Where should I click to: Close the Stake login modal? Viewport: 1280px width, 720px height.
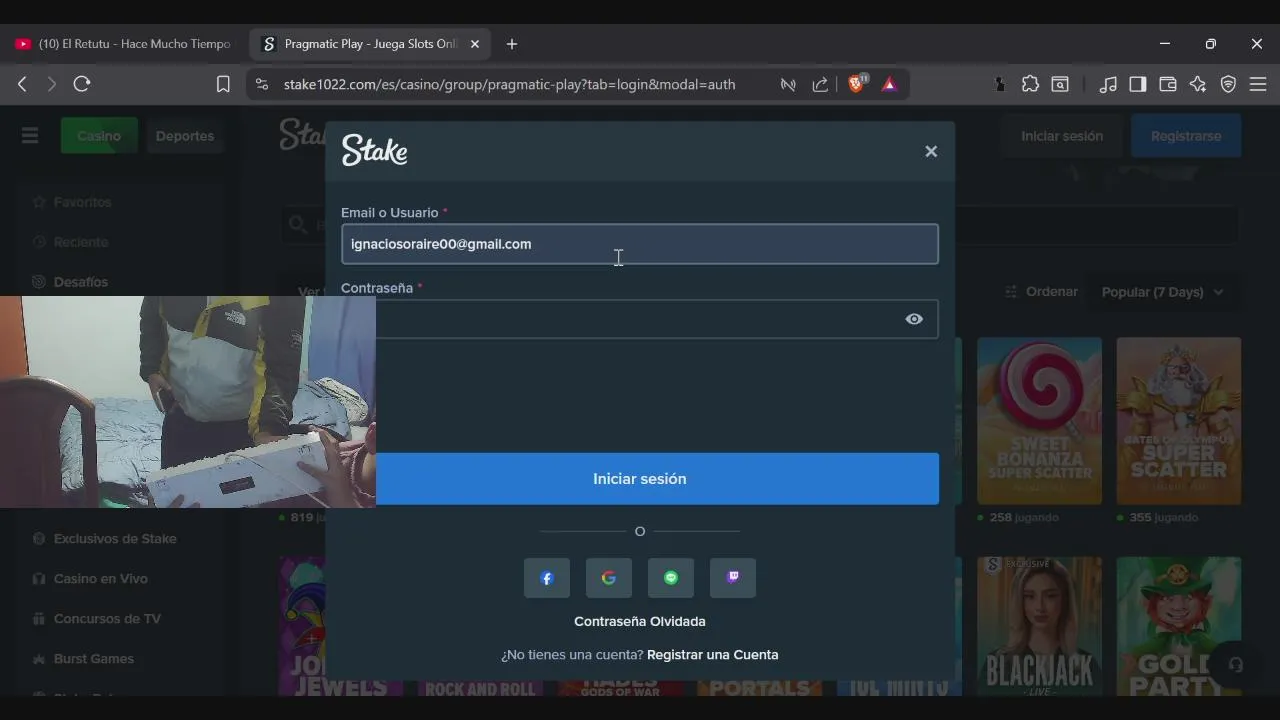[x=931, y=151]
